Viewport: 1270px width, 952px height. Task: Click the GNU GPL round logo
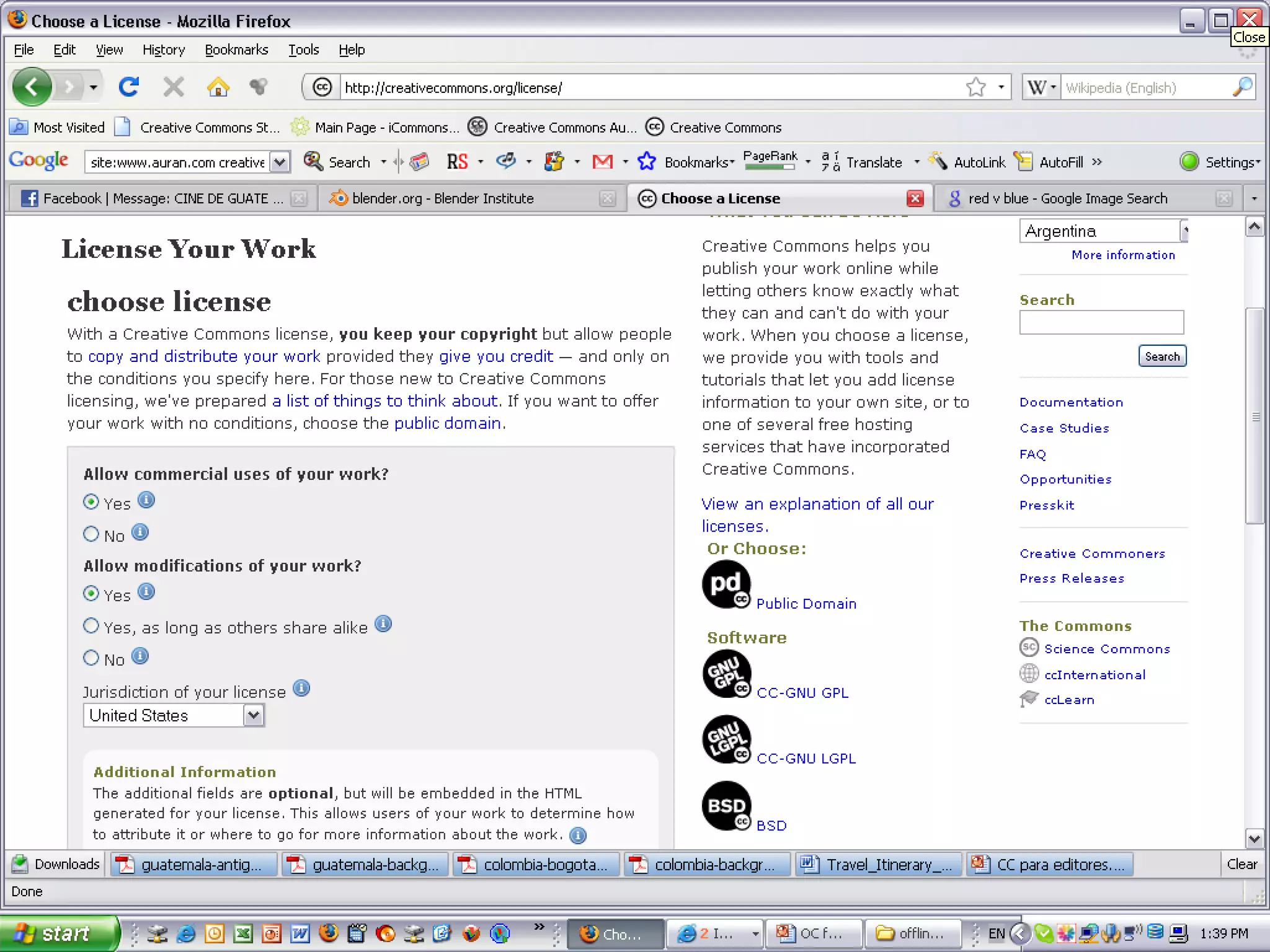[726, 674]
